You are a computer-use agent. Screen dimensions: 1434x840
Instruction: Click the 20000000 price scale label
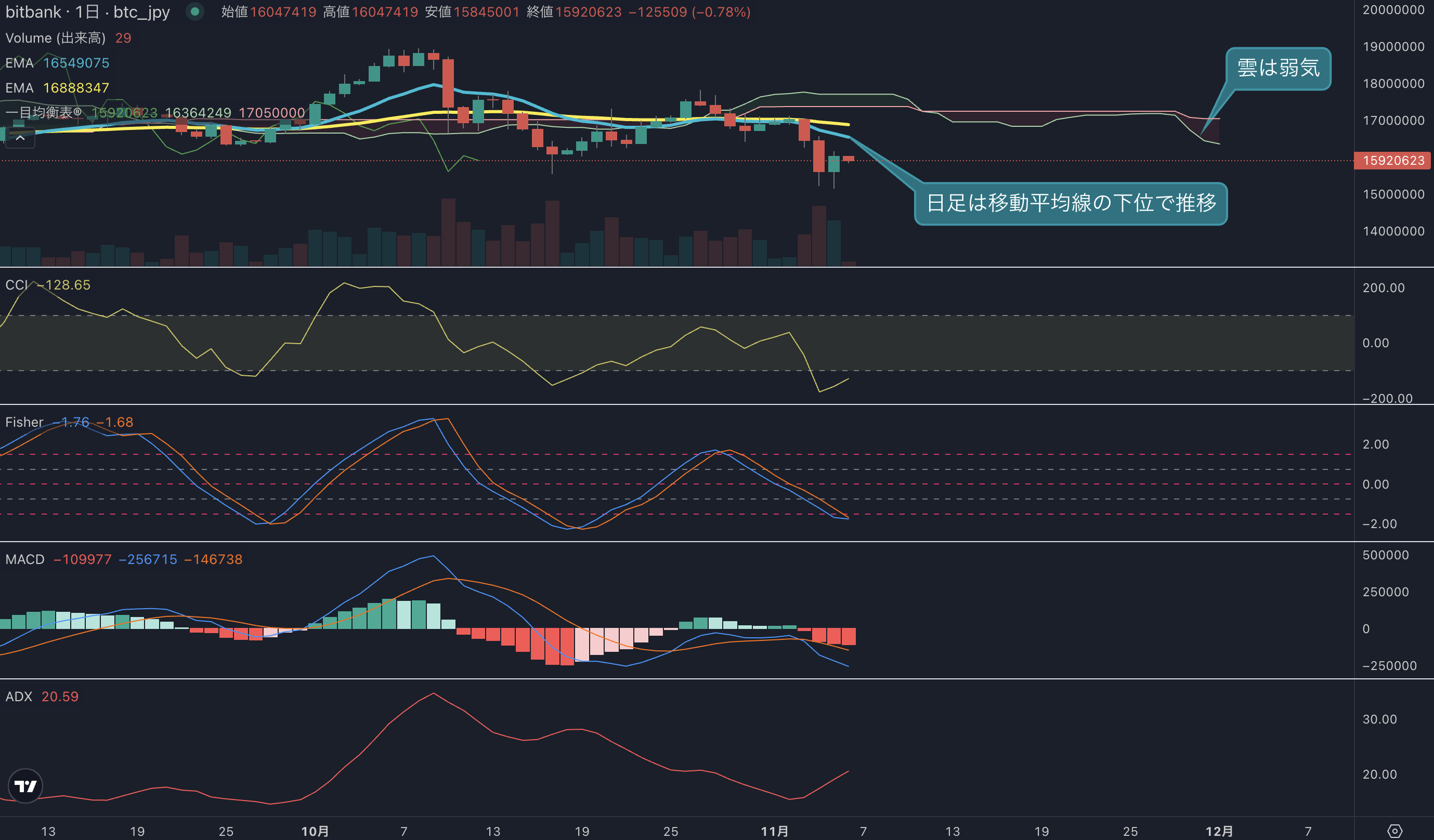tap(1393, 10)
